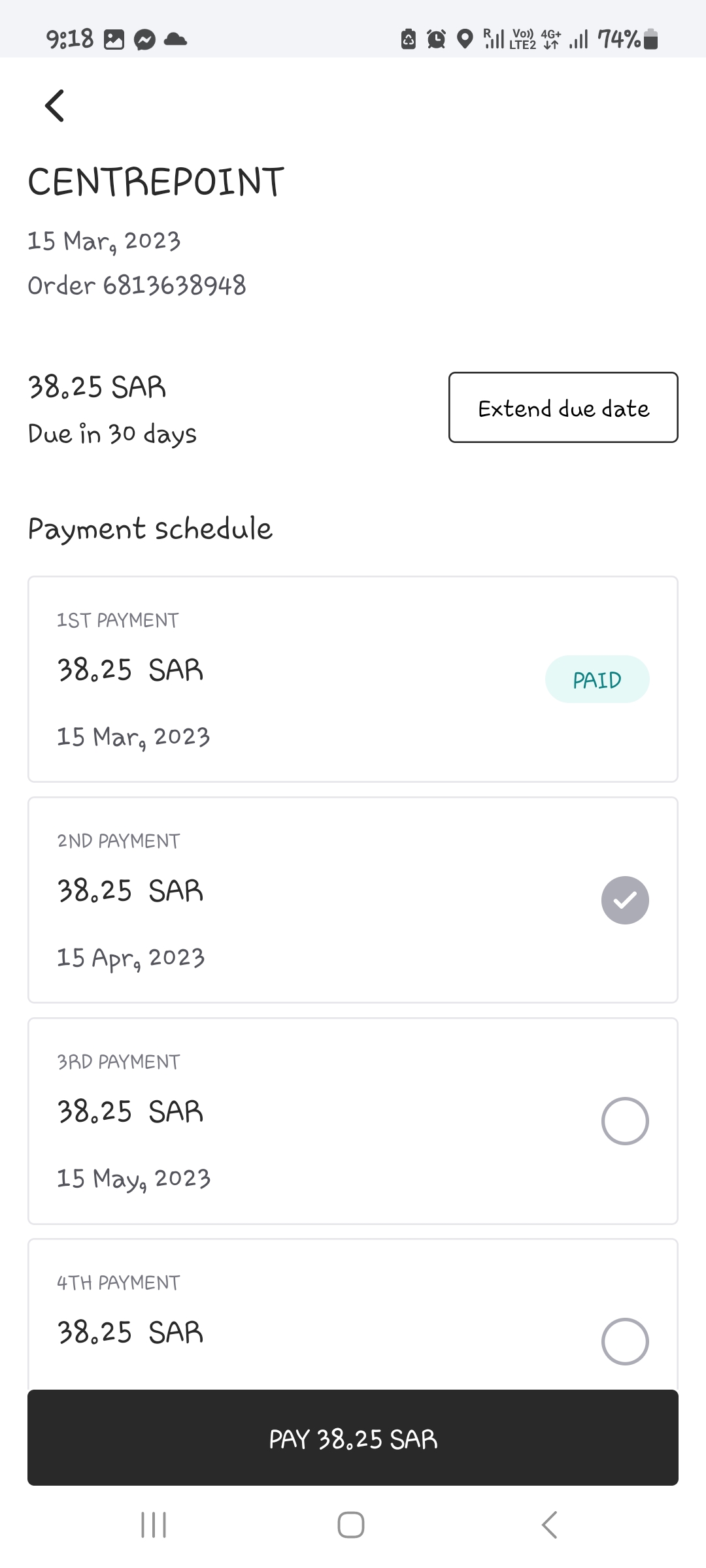Tap the 15 Apr, 2023 payment date
Screen dimensions: 706x1568
[131, 958]
